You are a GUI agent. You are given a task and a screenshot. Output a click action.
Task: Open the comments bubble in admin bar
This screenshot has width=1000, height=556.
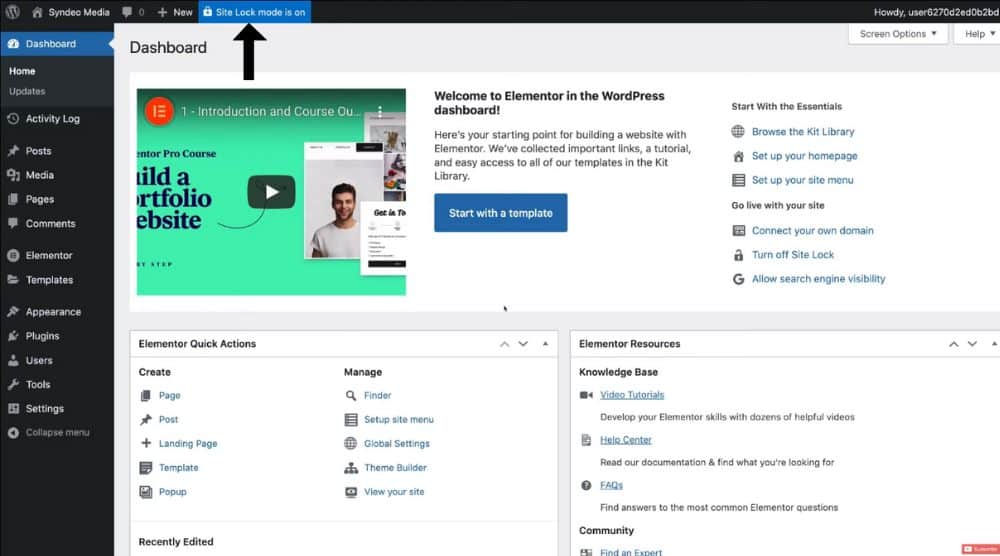133,12
